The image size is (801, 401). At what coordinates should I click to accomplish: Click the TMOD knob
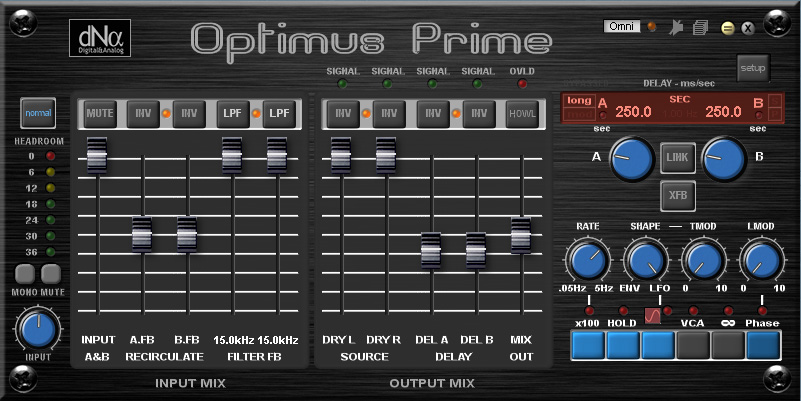coord(703,261)
